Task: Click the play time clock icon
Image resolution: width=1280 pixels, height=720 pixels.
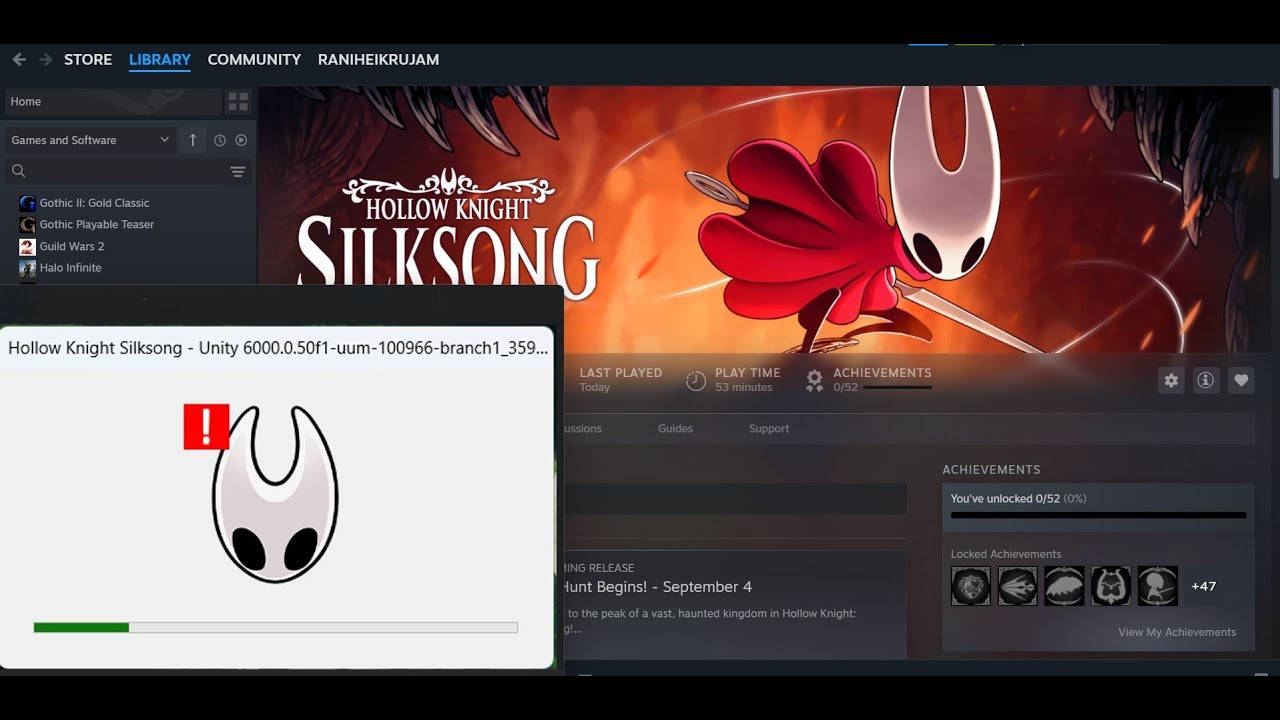Action: [x=696, y=380]
